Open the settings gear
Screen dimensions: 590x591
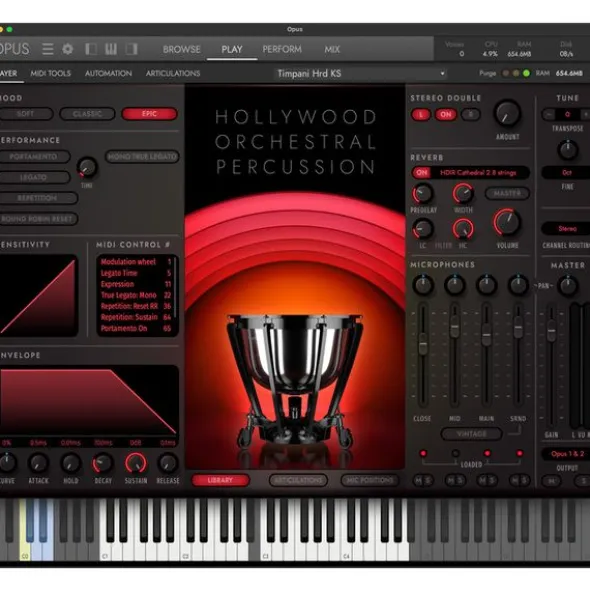[68, 49]
